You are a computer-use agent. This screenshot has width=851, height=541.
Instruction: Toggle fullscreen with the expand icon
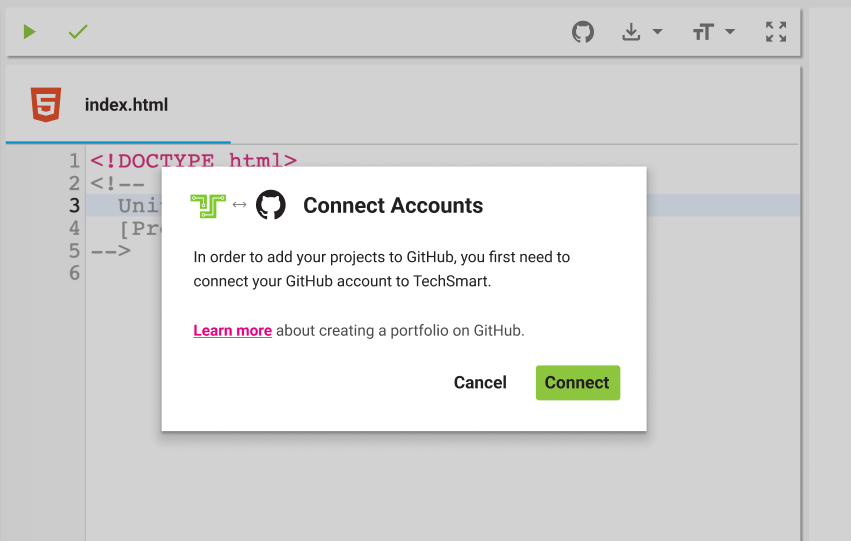(776, 32)
